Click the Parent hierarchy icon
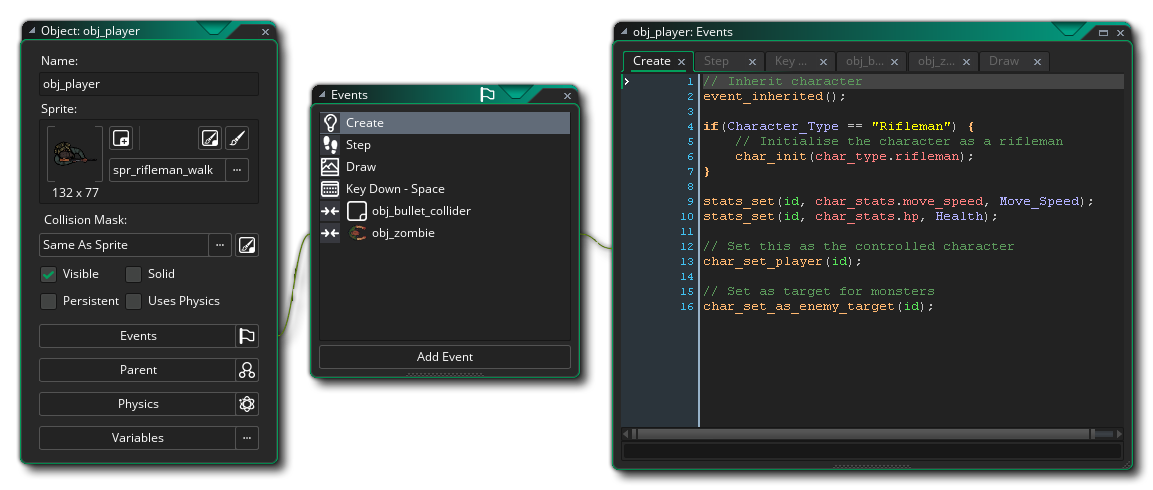 pyautogui.click(x=247, y=370)
